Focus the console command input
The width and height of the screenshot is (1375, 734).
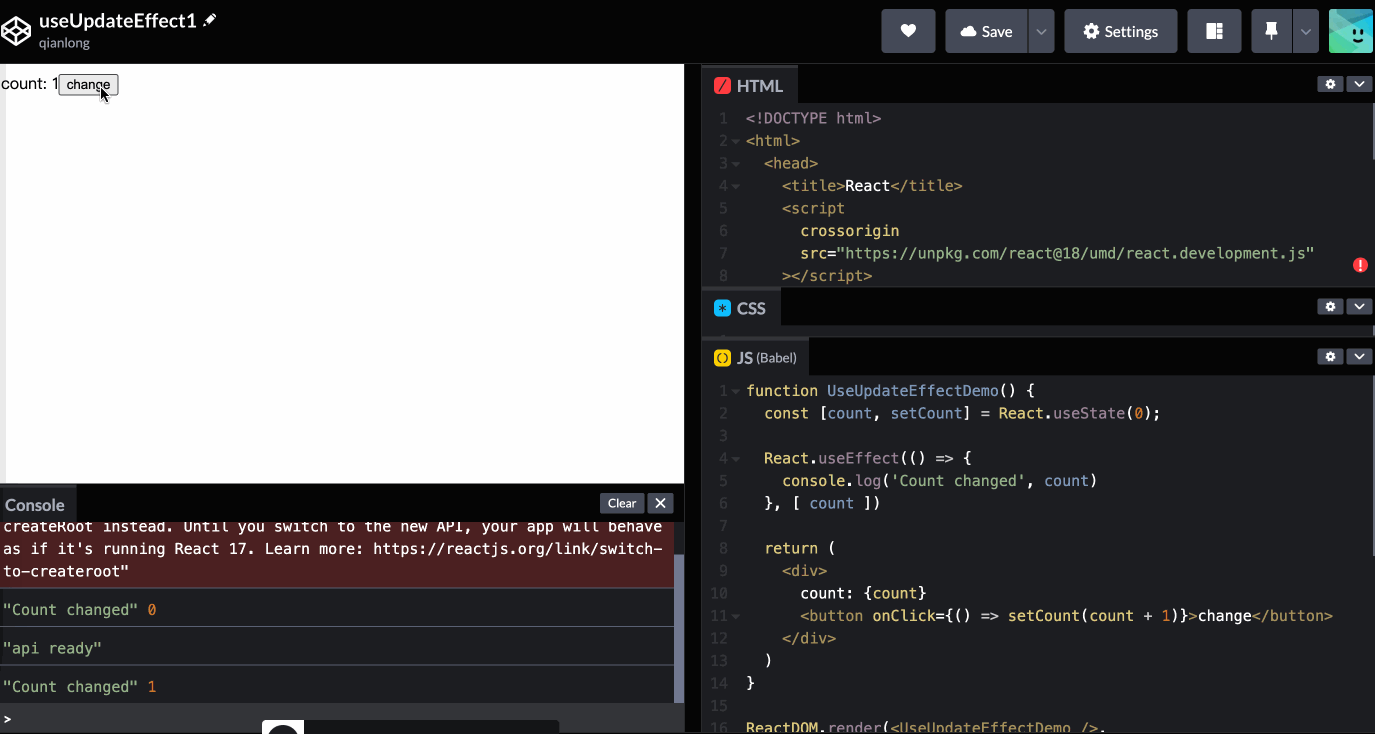(x=340, y=718)
